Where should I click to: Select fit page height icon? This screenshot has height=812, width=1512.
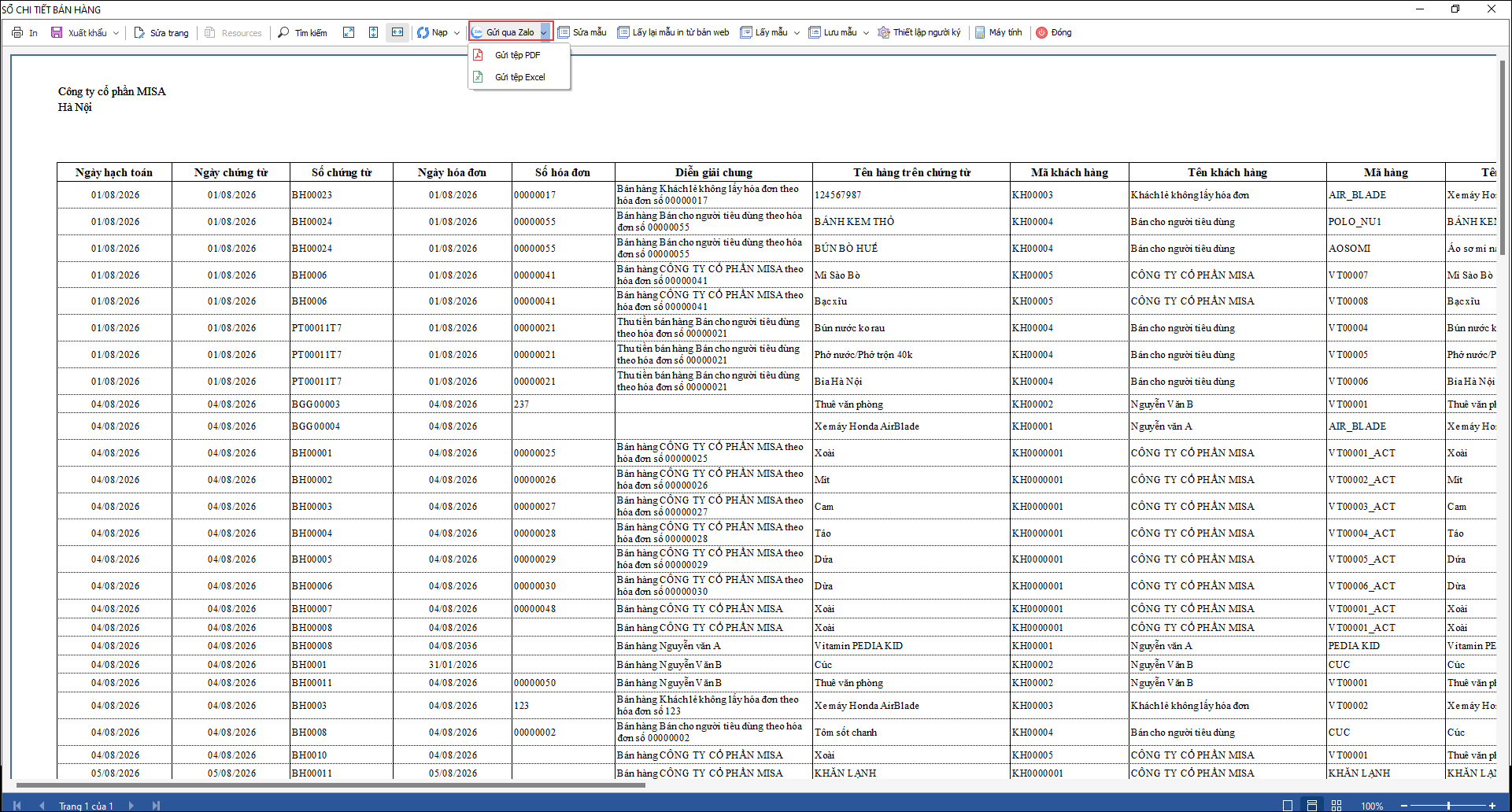coord(373,32)
